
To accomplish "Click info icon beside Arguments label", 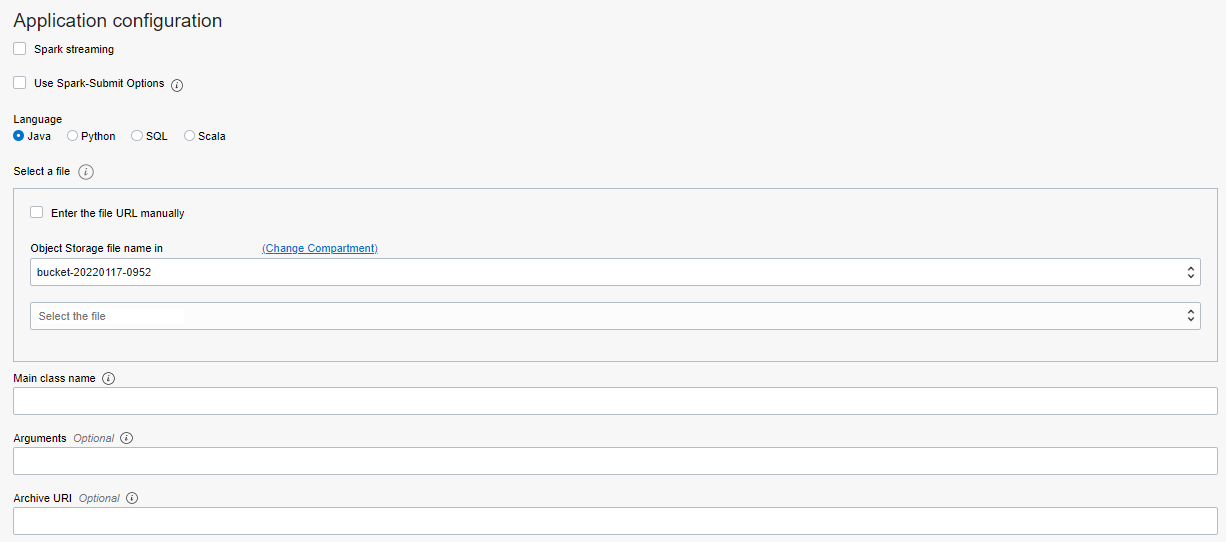I will pyautogui.click(x=127, y=438).
